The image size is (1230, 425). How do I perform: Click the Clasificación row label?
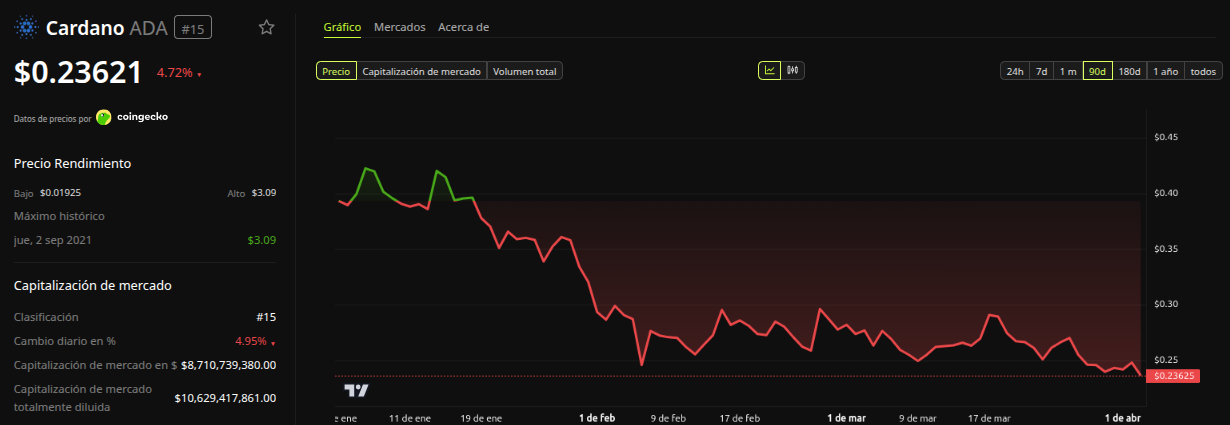46,317
